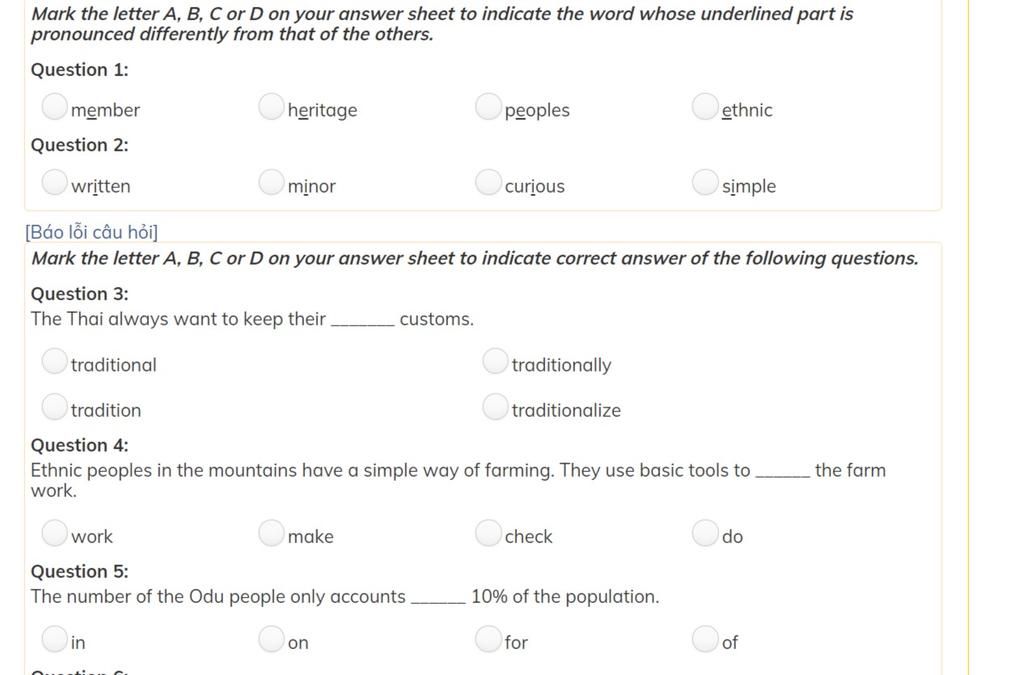Select 'traditionalize' radio button
Viewport: 1024px width, 675px height.
pos(495,406)
